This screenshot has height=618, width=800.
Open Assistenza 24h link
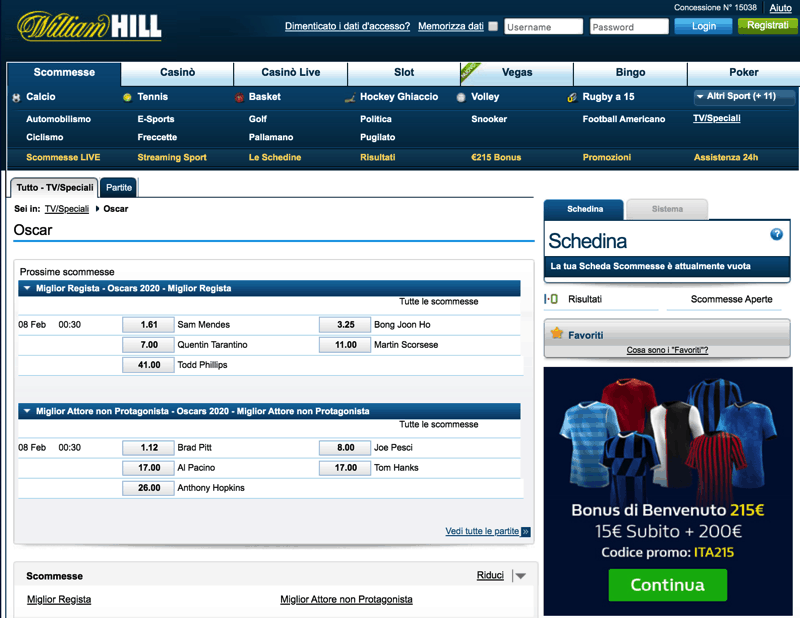pos(726,157)
